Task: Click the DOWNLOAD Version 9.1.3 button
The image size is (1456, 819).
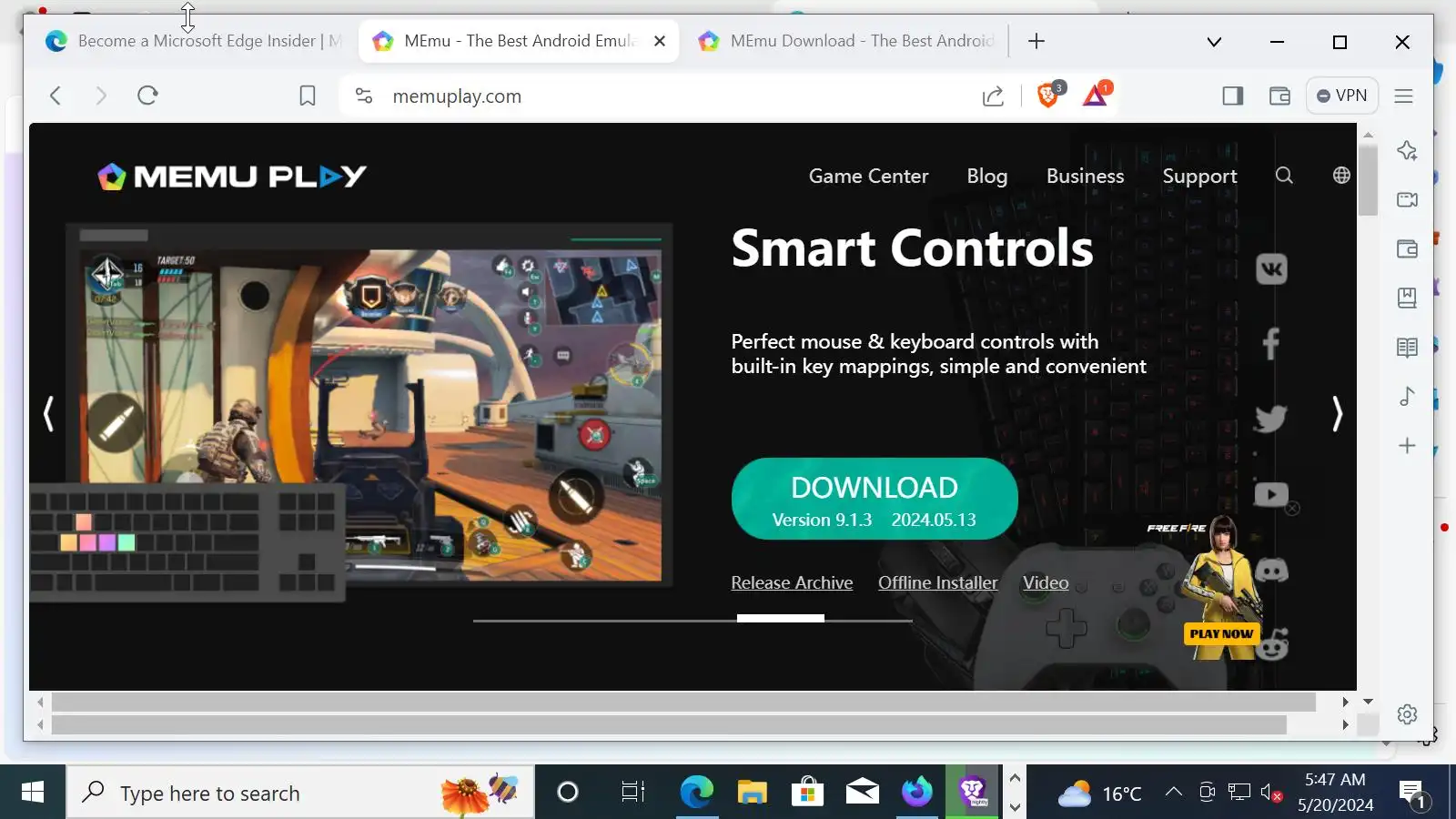Action: [x=875, y=499]
